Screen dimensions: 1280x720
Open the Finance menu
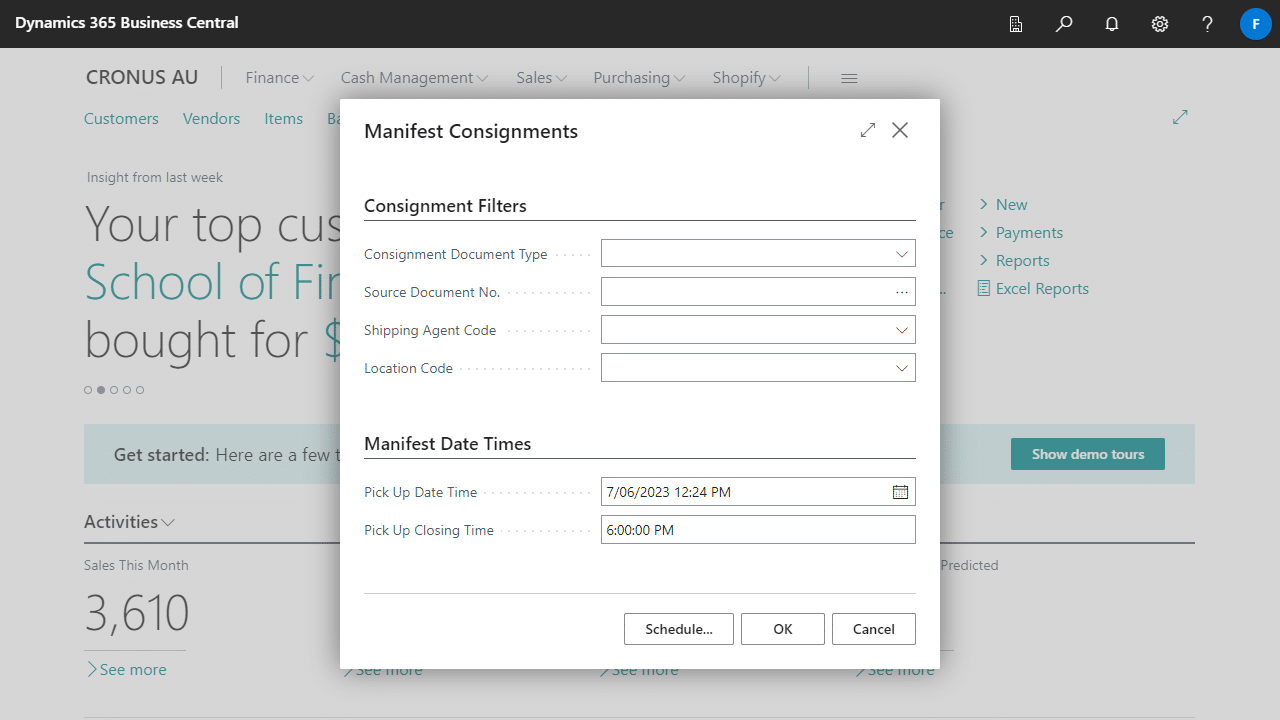point(279,78)
